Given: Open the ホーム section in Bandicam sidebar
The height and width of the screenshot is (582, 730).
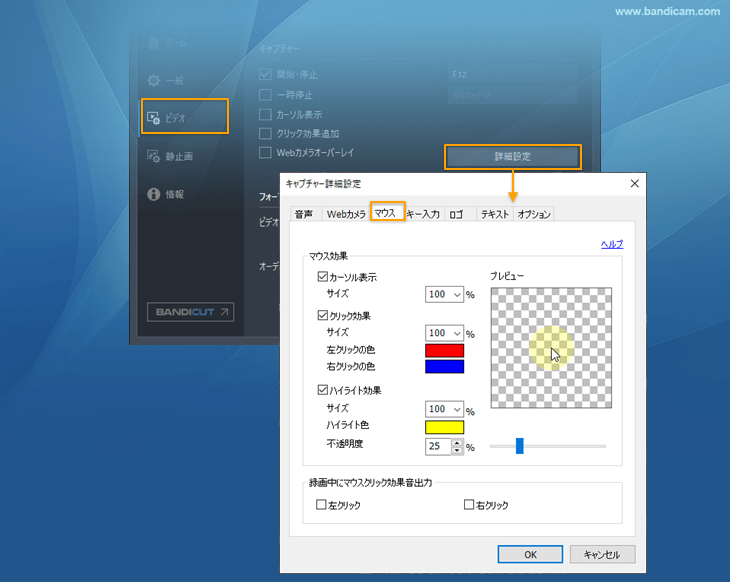Looking at the screenshot, I should click(168, 43).
